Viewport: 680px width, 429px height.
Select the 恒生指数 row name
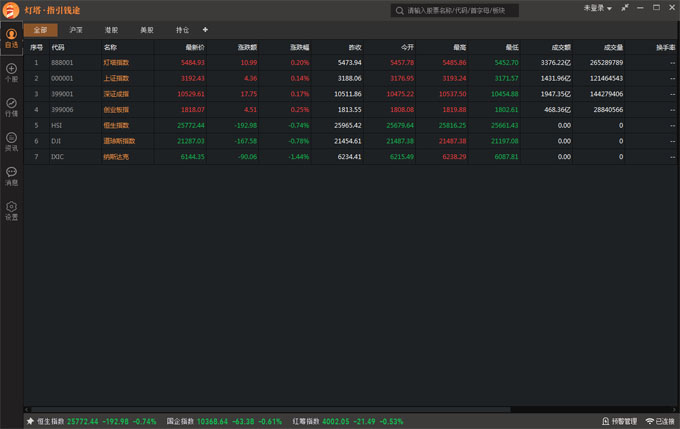click(116, 125)
